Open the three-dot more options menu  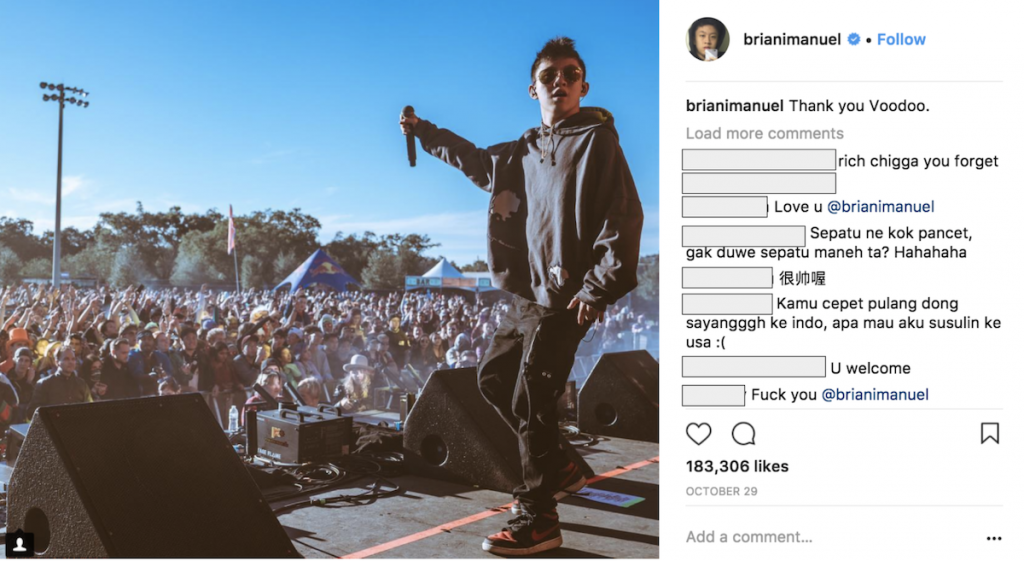tap(993, 538)
